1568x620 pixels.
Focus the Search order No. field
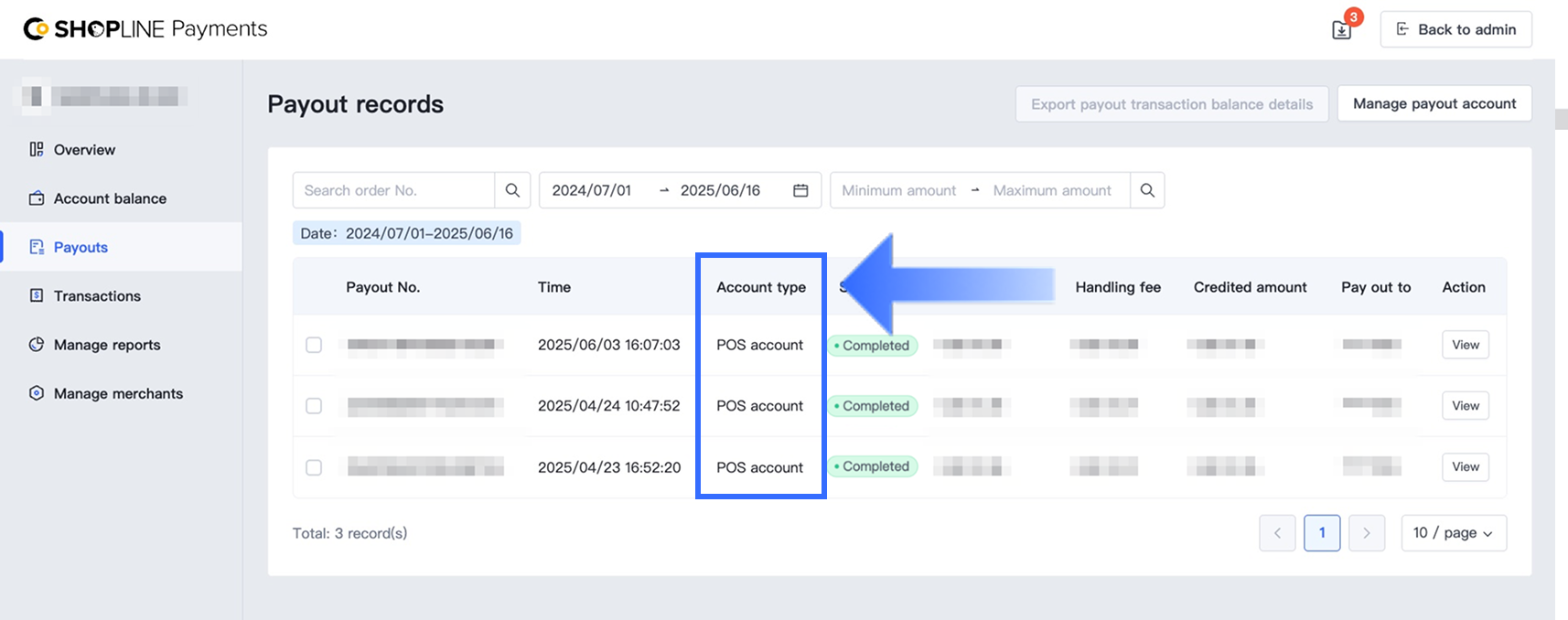[393, 190]
